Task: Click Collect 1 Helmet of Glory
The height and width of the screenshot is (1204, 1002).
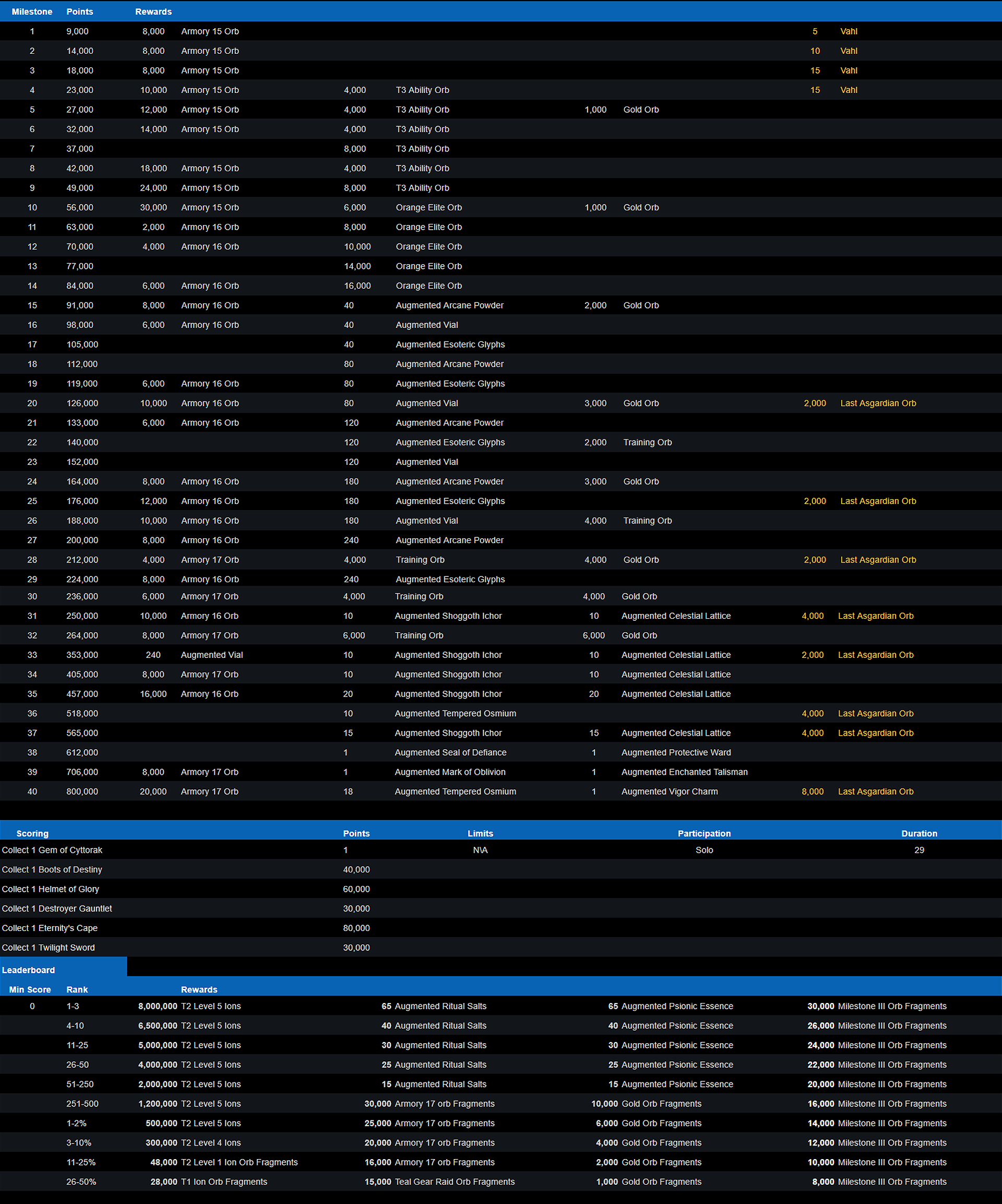Action: 51,889
